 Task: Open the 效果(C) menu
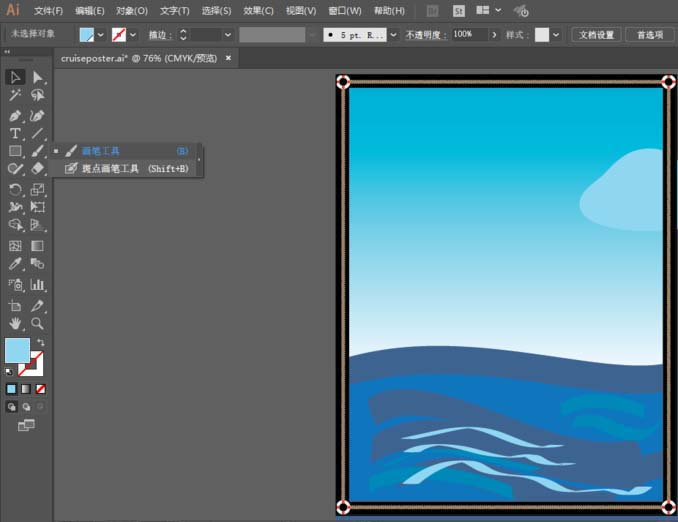point(259,11)
